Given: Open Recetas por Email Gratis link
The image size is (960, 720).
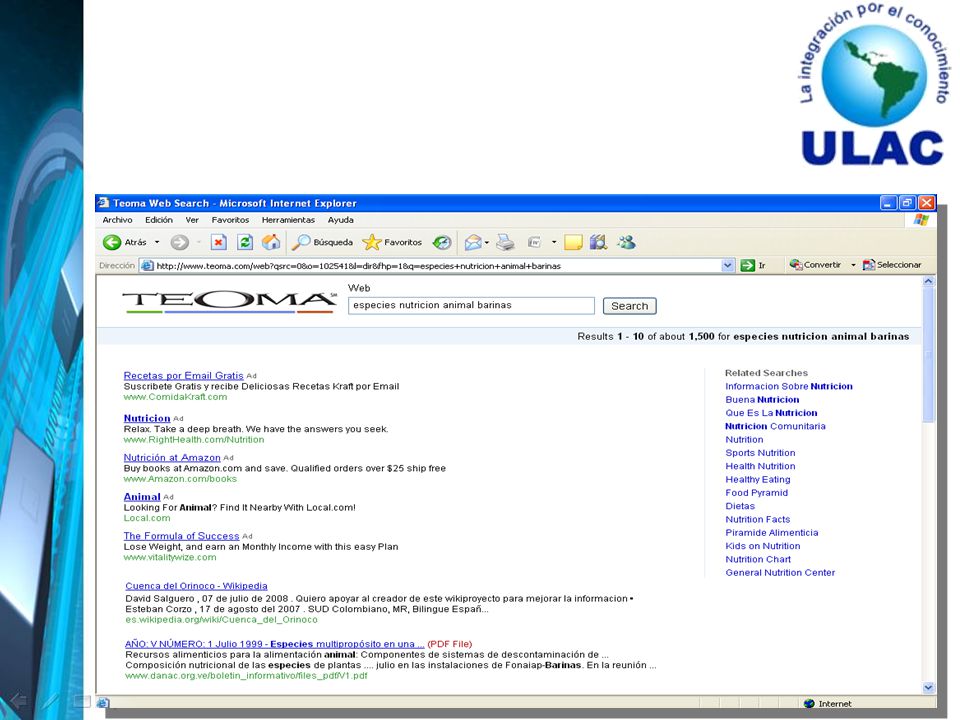Looking at the screenshot, I should [184, 375].
